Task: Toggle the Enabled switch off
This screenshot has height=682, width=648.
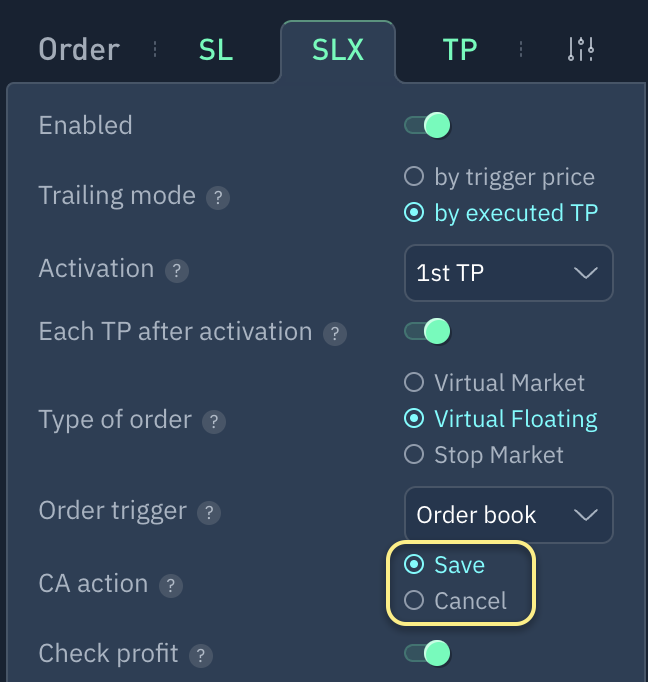Action: (427, 126)
